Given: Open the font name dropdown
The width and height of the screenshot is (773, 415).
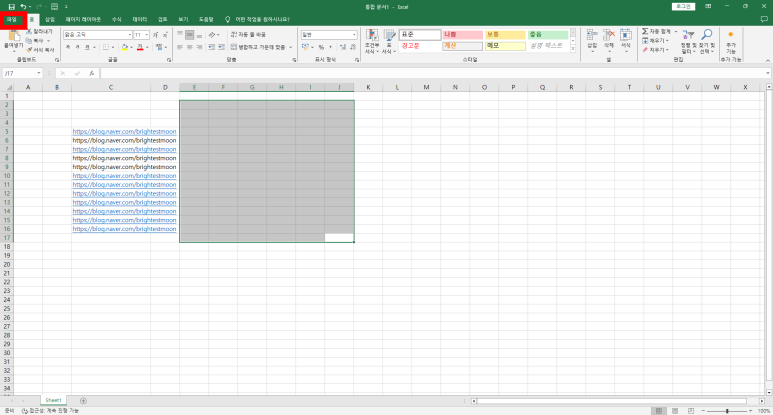Looking at the screenshot, I should click(130, 35).
